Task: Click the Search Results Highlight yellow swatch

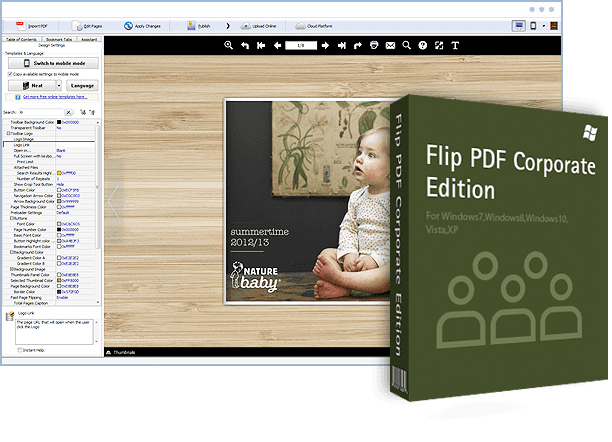Action: tap(59, 173)
